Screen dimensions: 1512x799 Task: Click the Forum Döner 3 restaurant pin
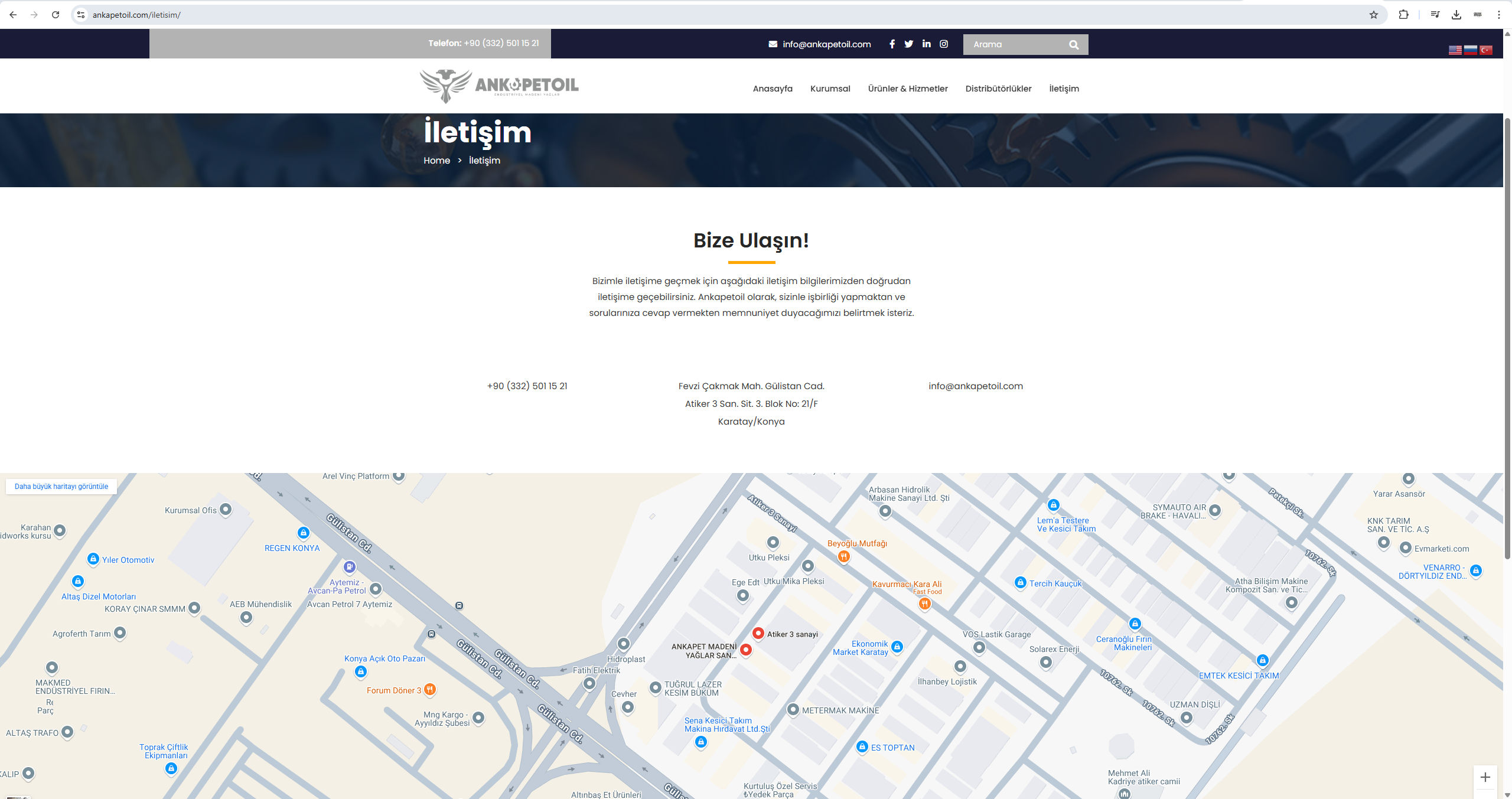click(x=430, y=689)
